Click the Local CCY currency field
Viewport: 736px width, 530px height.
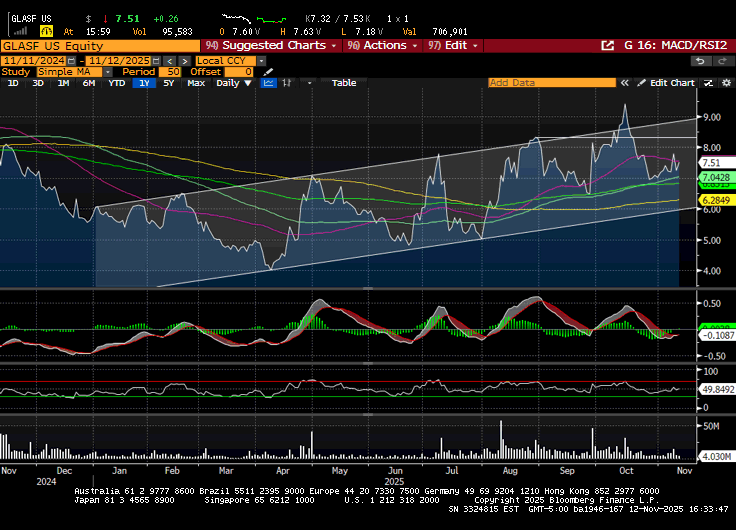(226, 61)
